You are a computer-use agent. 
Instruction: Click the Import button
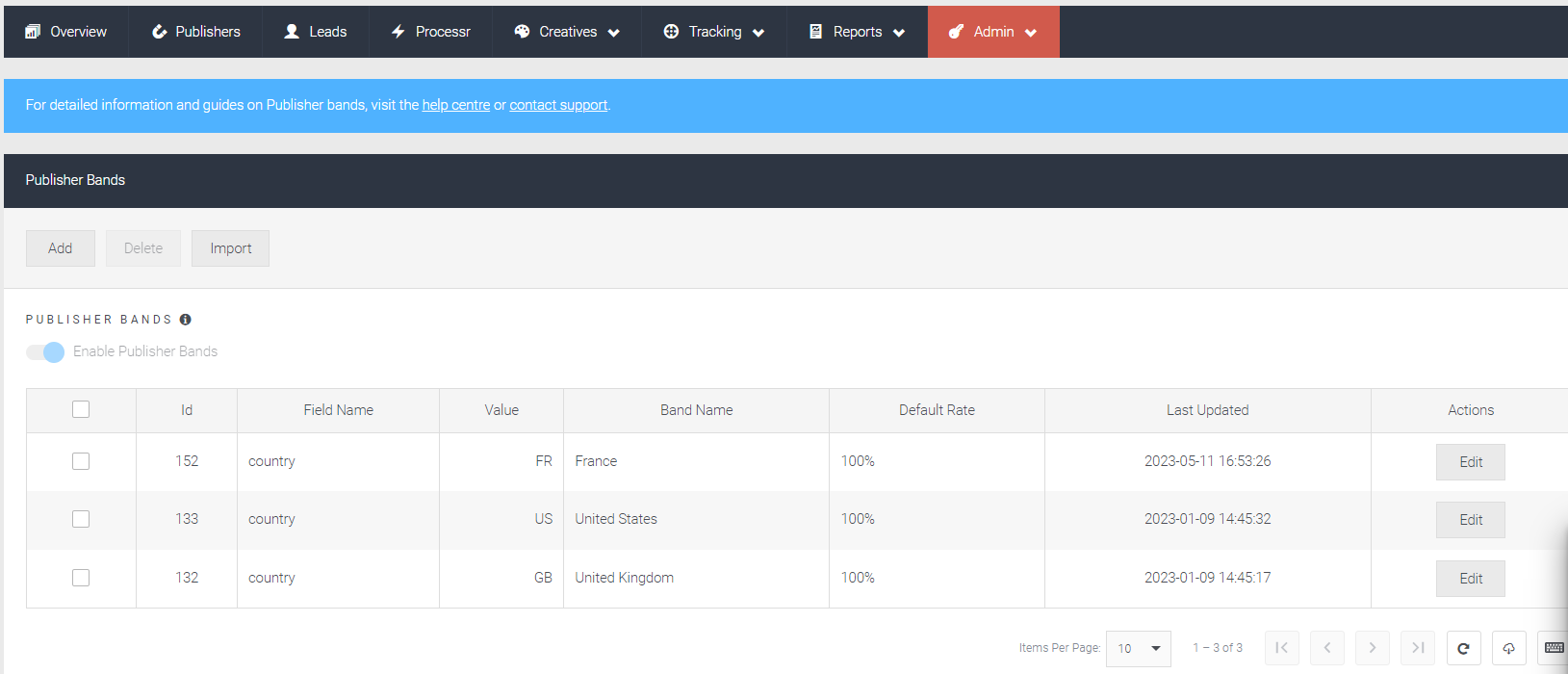[x=231, y=248]
